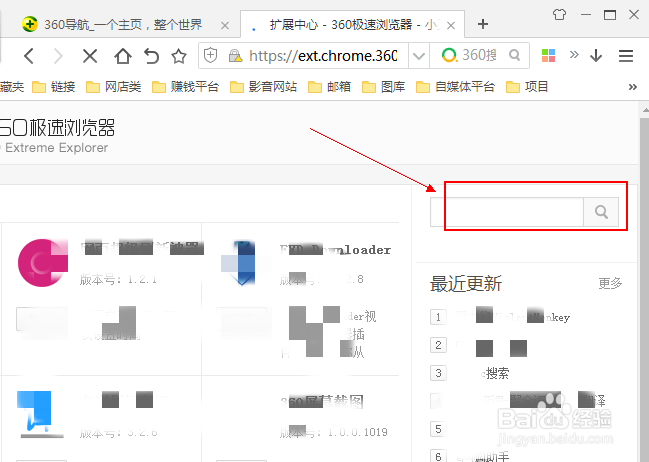
Task: Open the 更多 link beside 最近更新
Action: pos(610,284)
